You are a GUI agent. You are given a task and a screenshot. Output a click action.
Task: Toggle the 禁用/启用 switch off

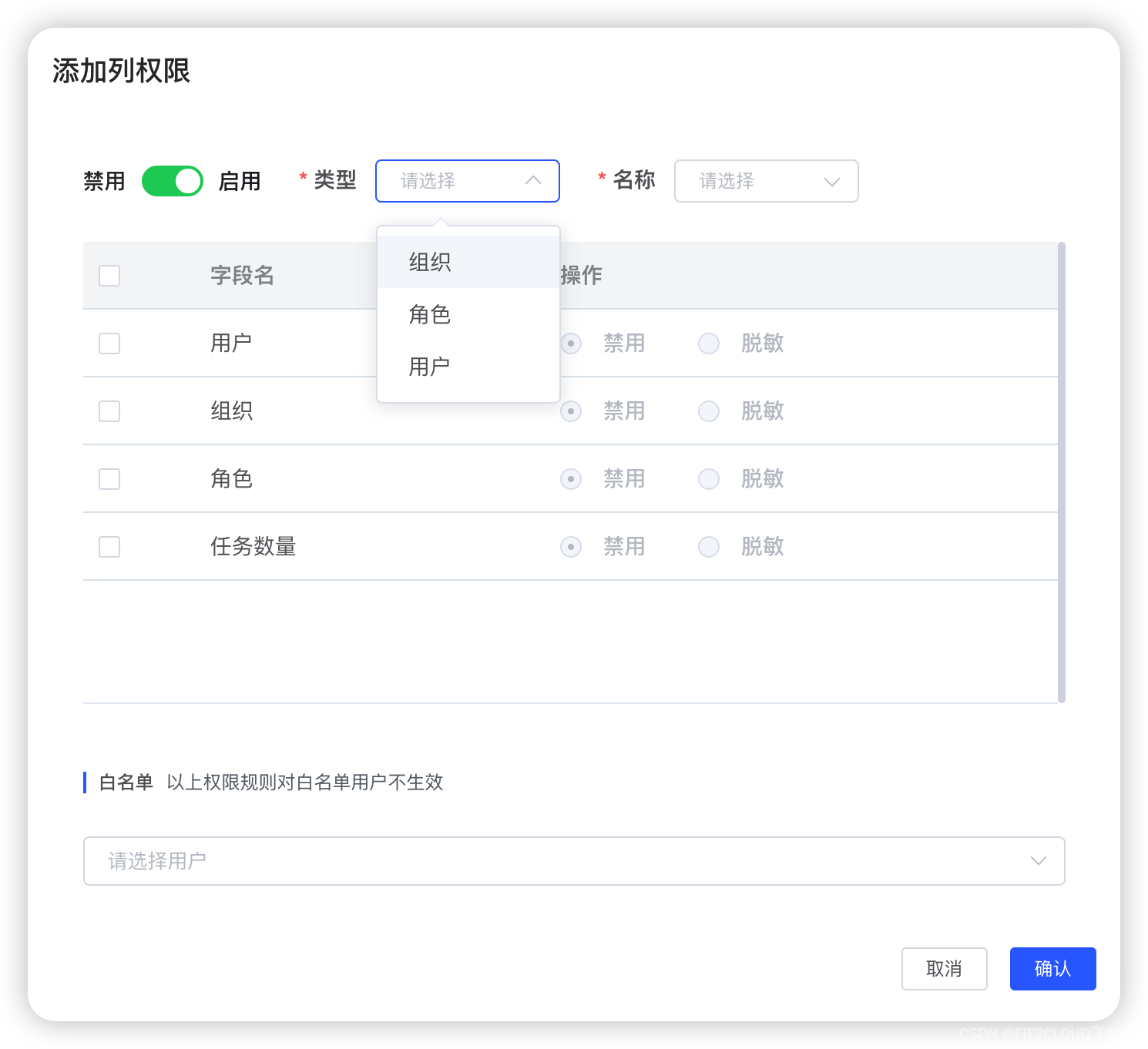click(172, 181)
